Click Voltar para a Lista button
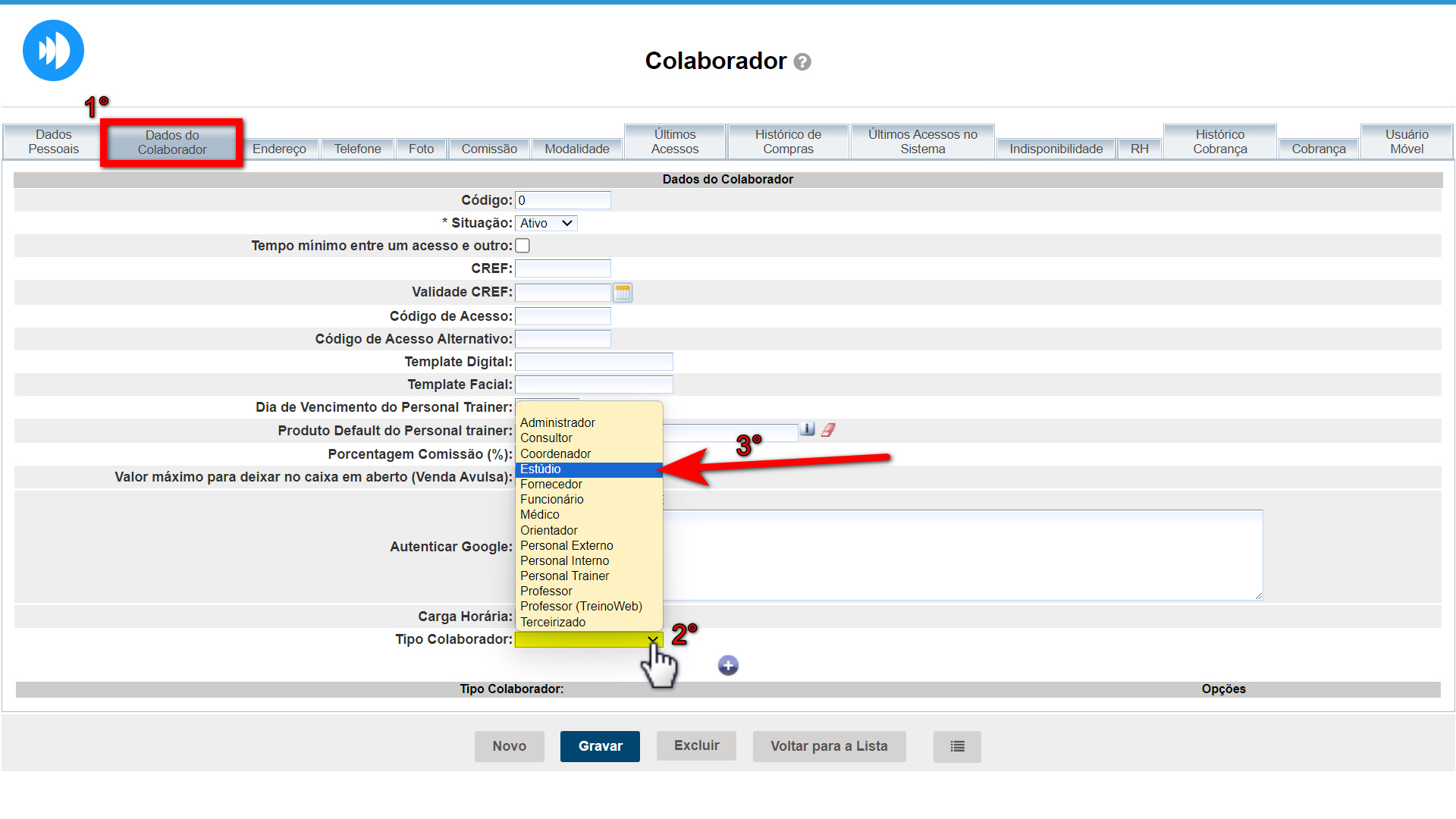Screen dimensions: 1456x819 pos(829,746)
